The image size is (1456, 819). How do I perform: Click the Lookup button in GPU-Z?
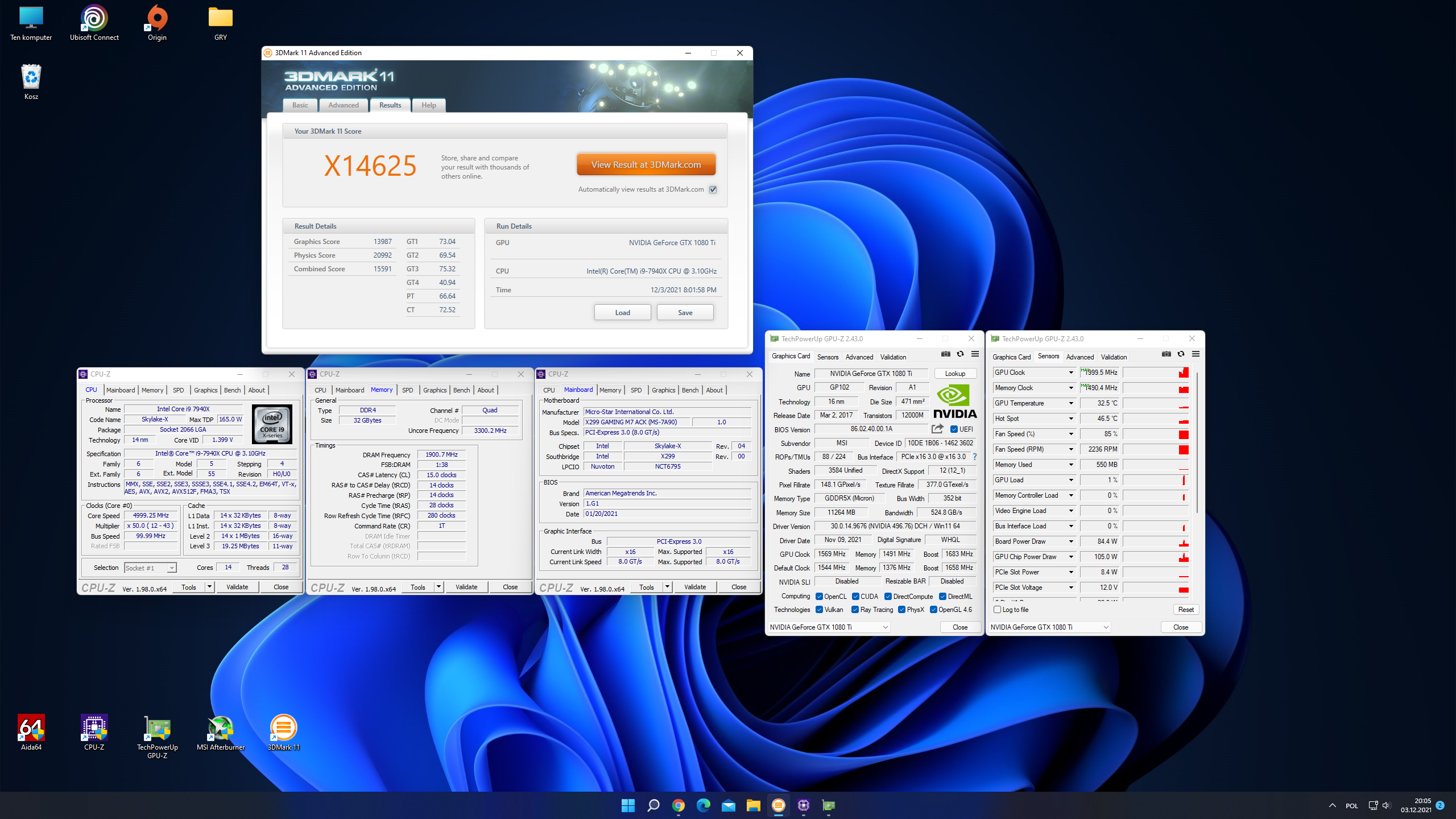click(x=955, y=374)
